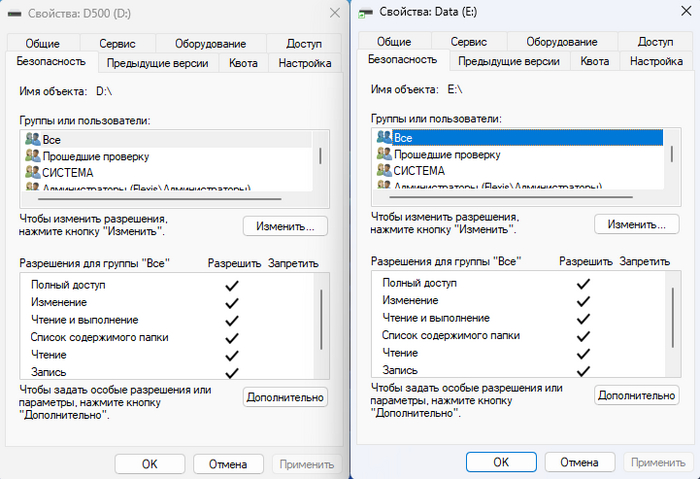
Task: Click the permissions list scrollbar in D: window
Action: point(320,320)
